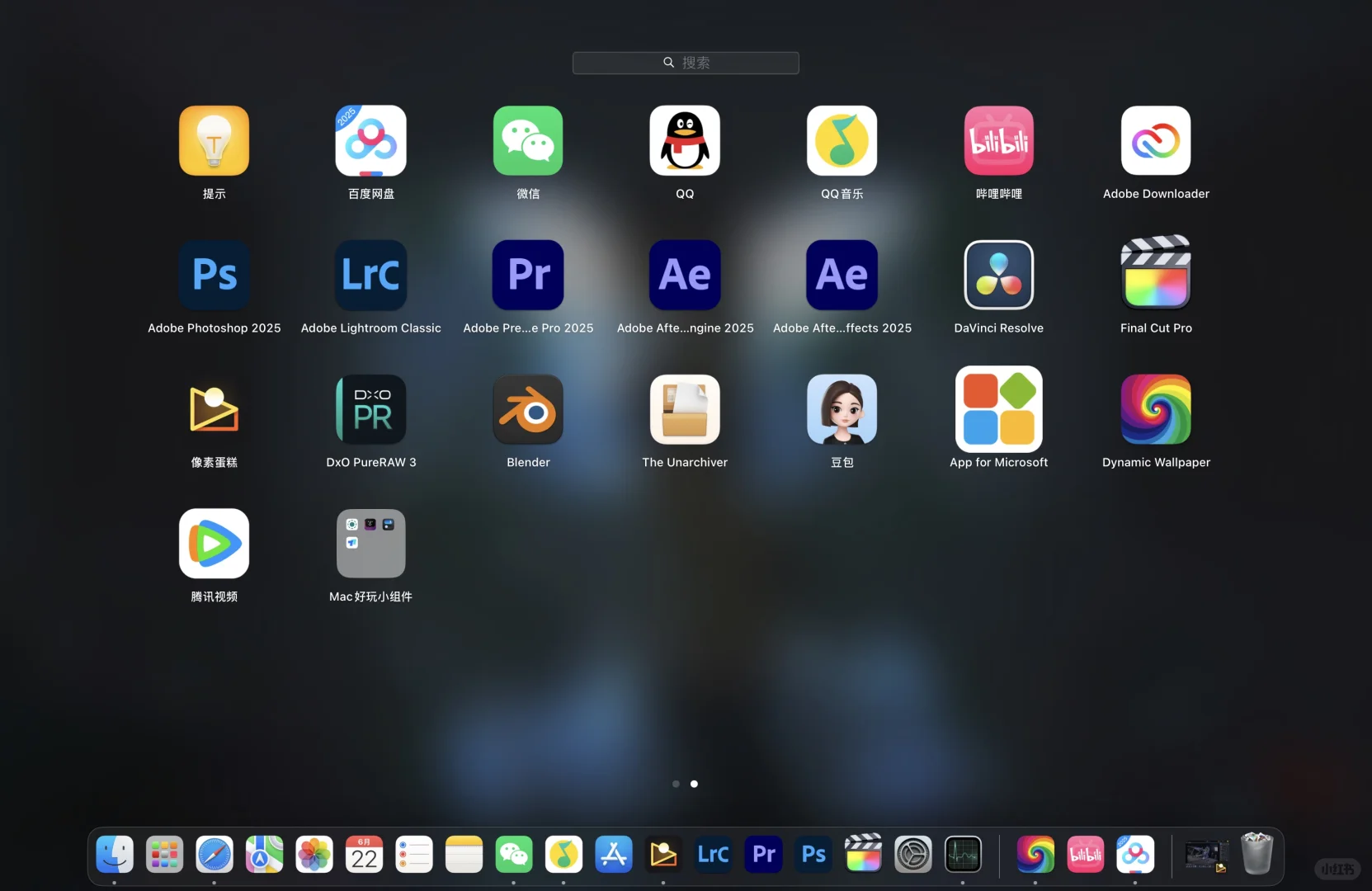This screenshot has height=891, width=1372.
Task: Open Photos from the Dock
Action: click(314, 854)
